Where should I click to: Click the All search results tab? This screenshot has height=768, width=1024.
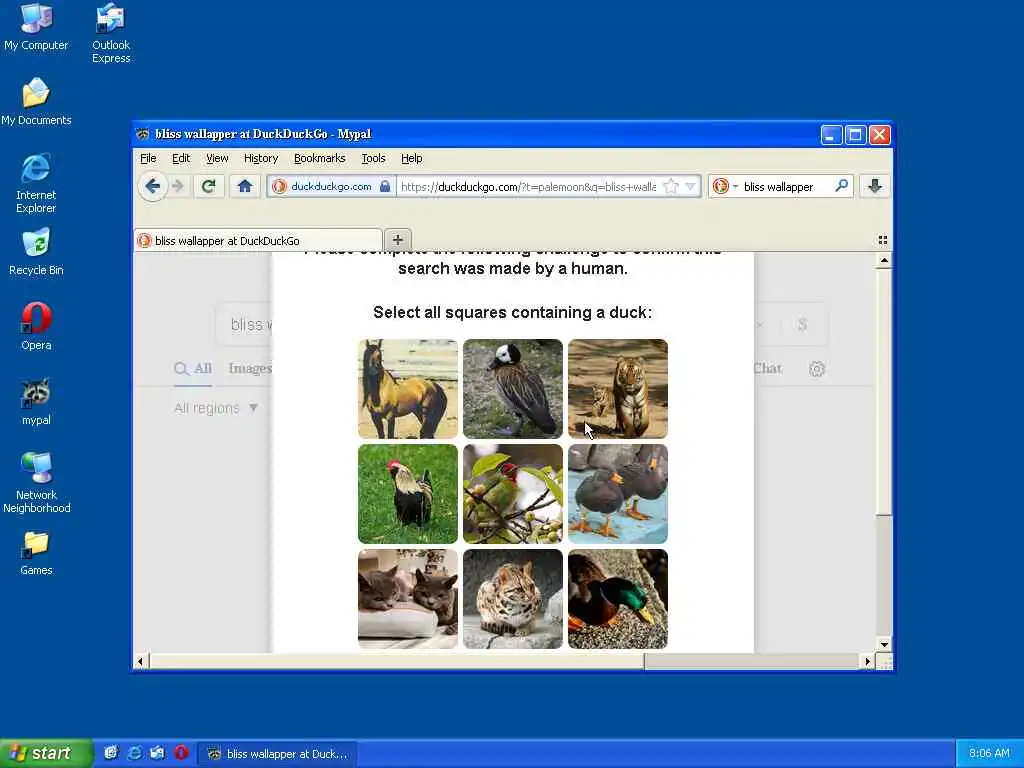193,368
